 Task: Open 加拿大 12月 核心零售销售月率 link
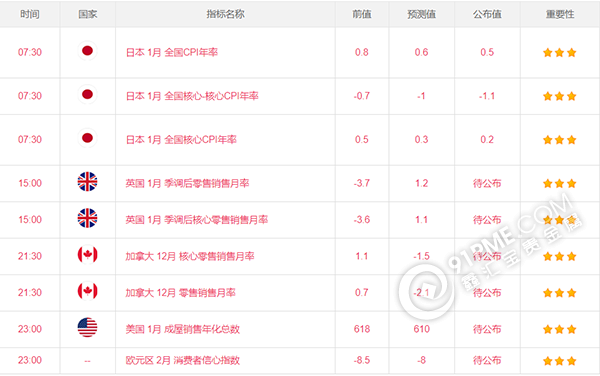pyautogui.click(x=190, y=256)
